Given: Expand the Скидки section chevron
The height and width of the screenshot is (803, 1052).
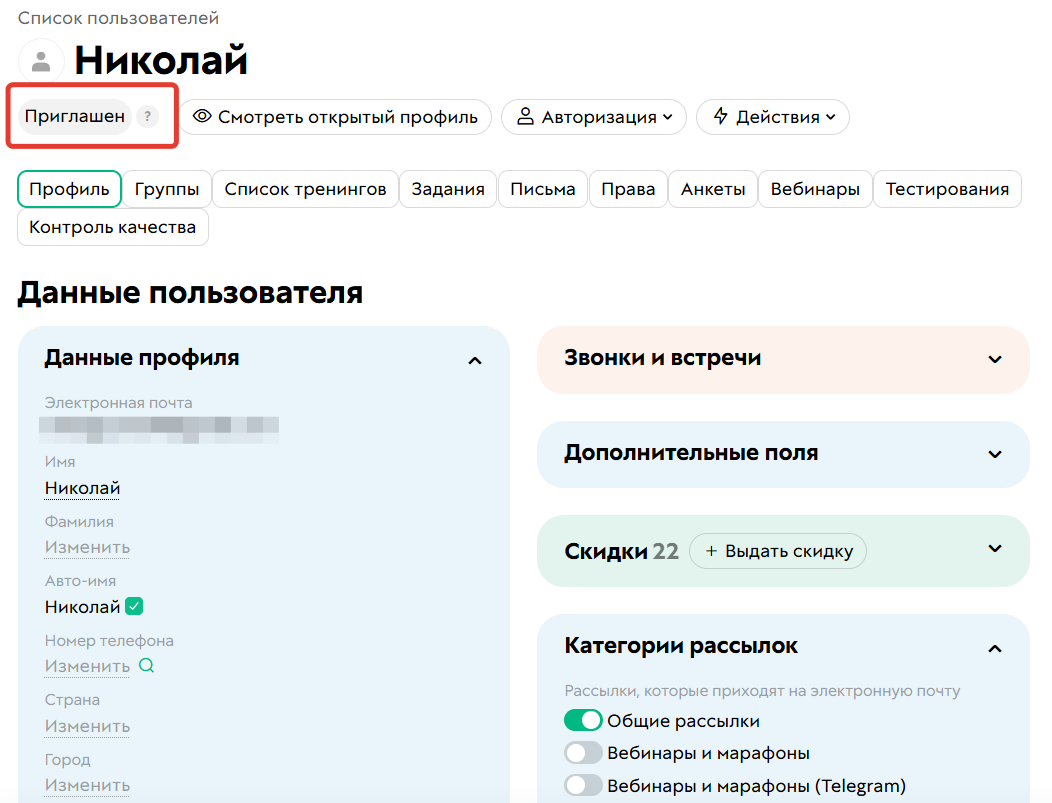Looking at the screenshot, I should [995, 548].
